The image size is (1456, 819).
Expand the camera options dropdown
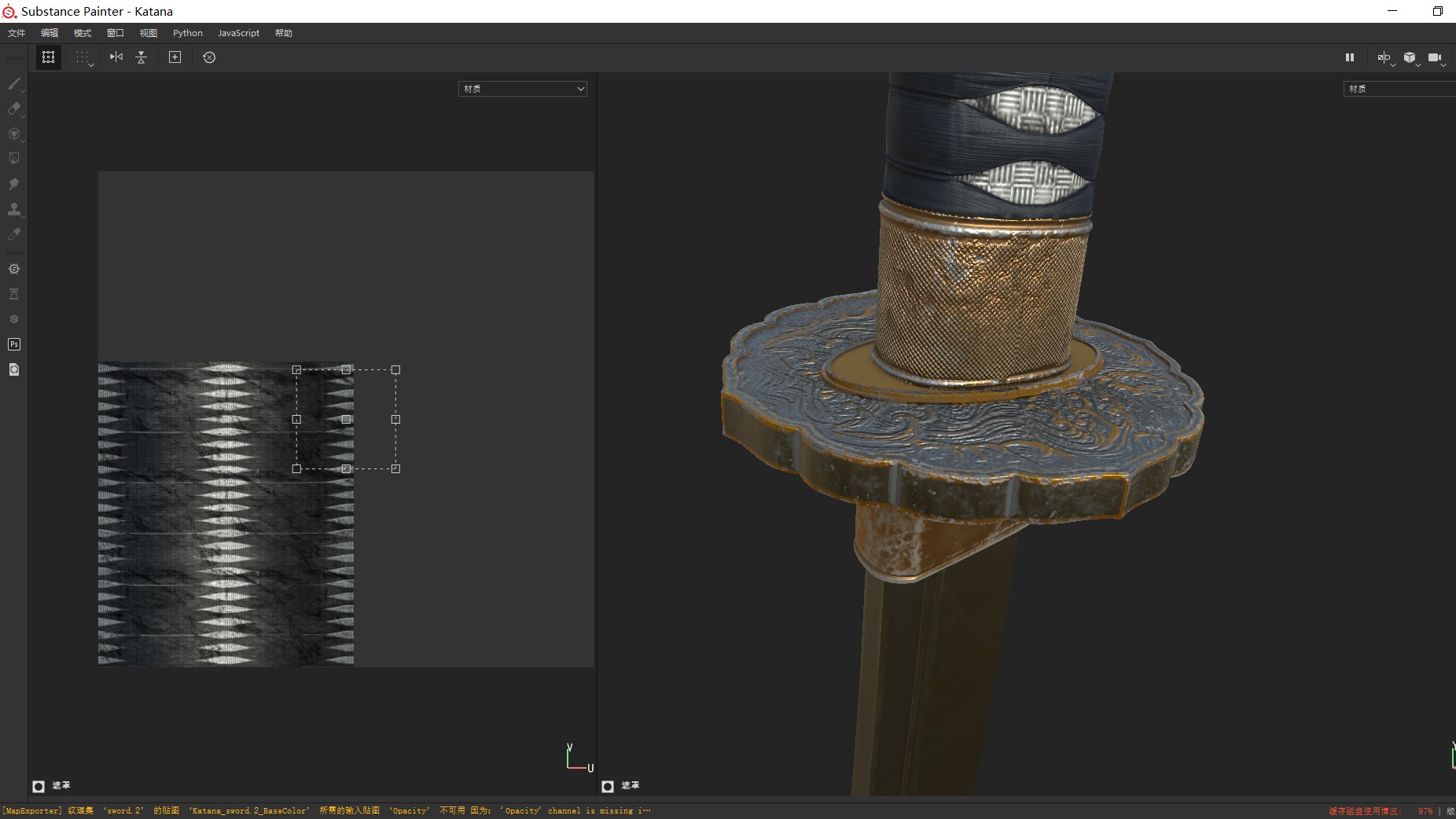pyautogui.click(x=1443, y=64)
